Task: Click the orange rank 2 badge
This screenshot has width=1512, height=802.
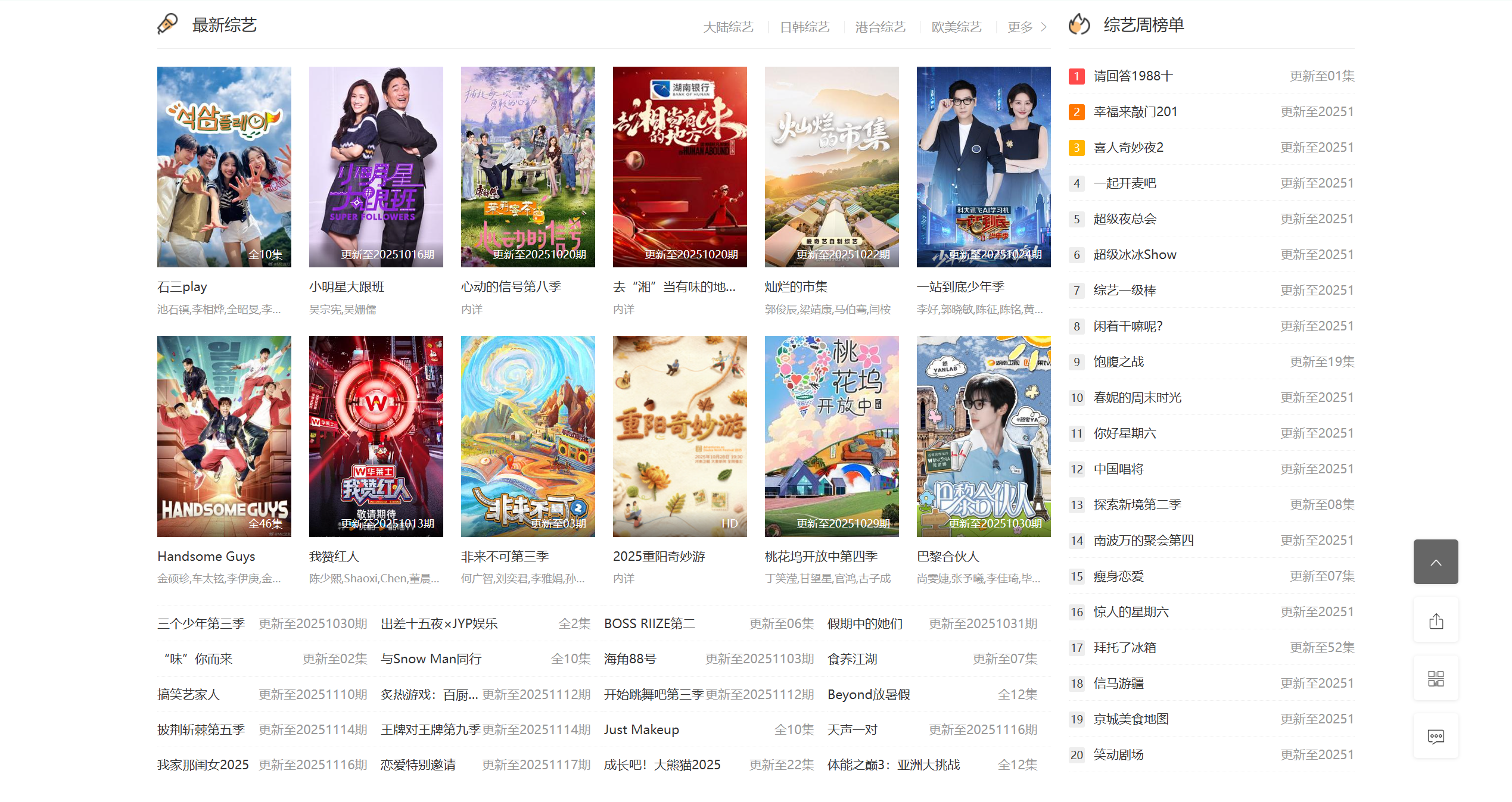Action: (1076, 112)
